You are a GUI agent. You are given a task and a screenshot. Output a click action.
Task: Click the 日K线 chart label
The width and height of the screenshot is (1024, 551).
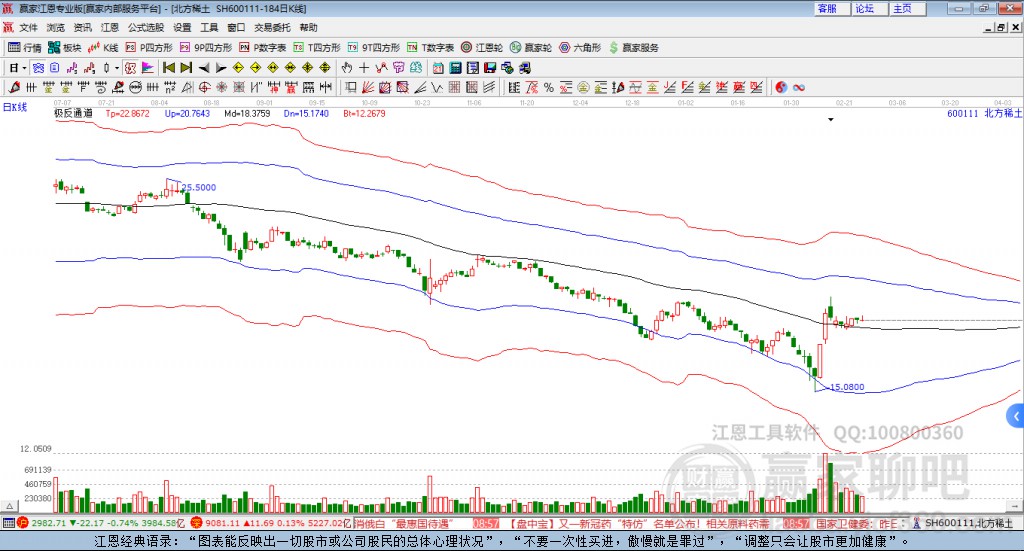pos(15,107)
